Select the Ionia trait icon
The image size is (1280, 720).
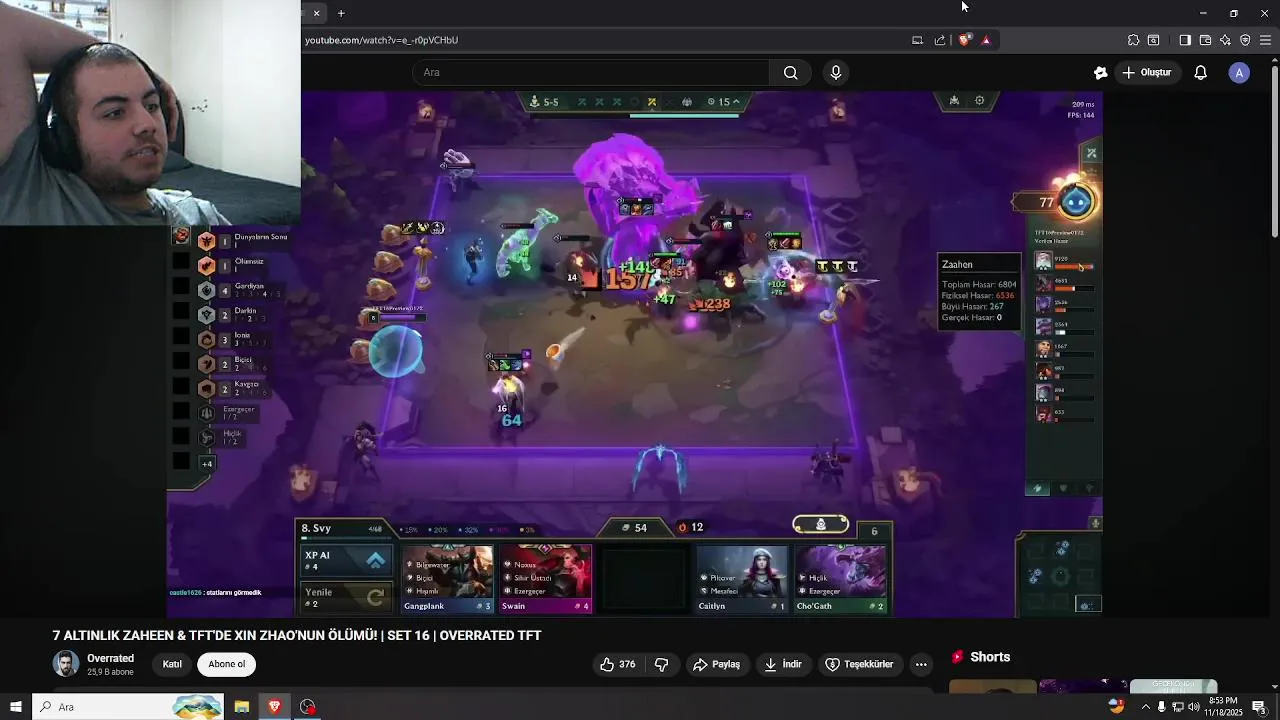(206, 339)
